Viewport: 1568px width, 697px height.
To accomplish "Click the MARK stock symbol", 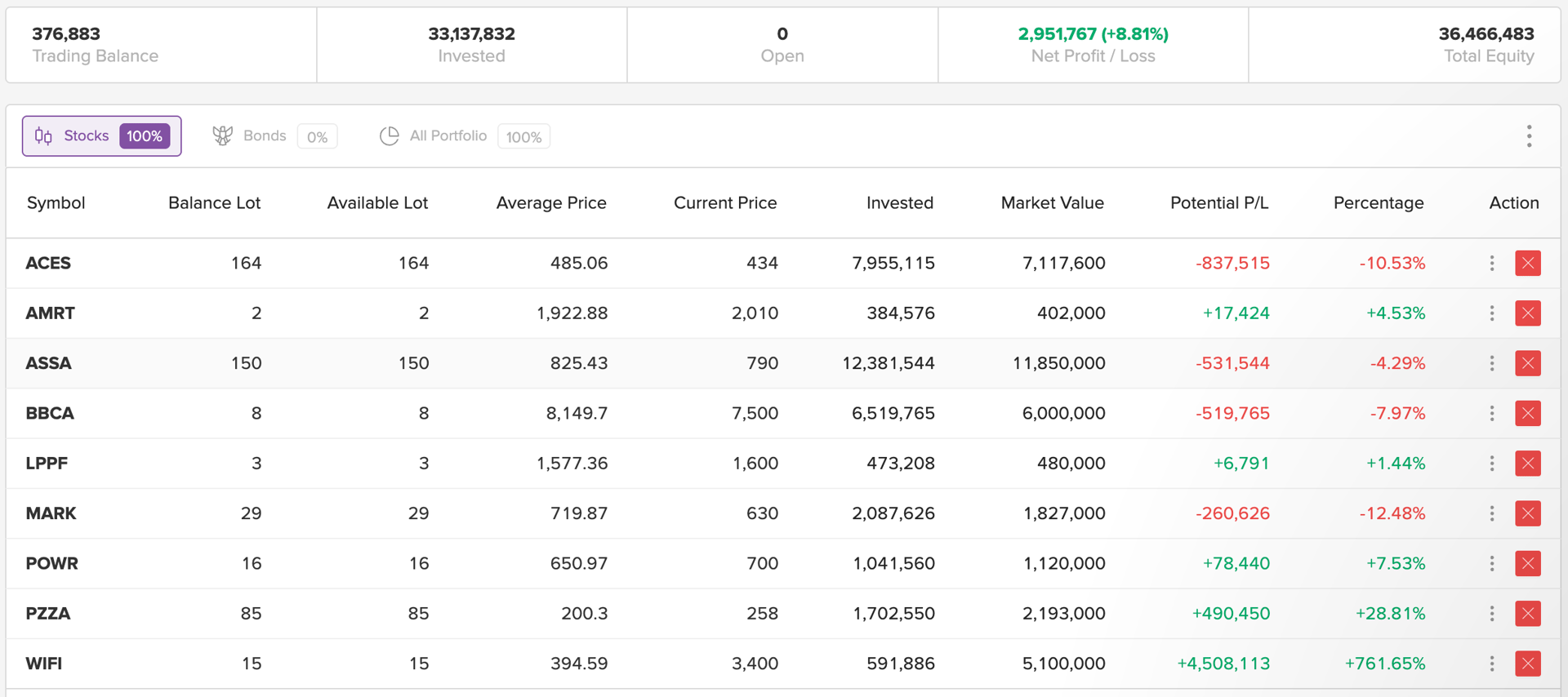I will coord(51,513).
